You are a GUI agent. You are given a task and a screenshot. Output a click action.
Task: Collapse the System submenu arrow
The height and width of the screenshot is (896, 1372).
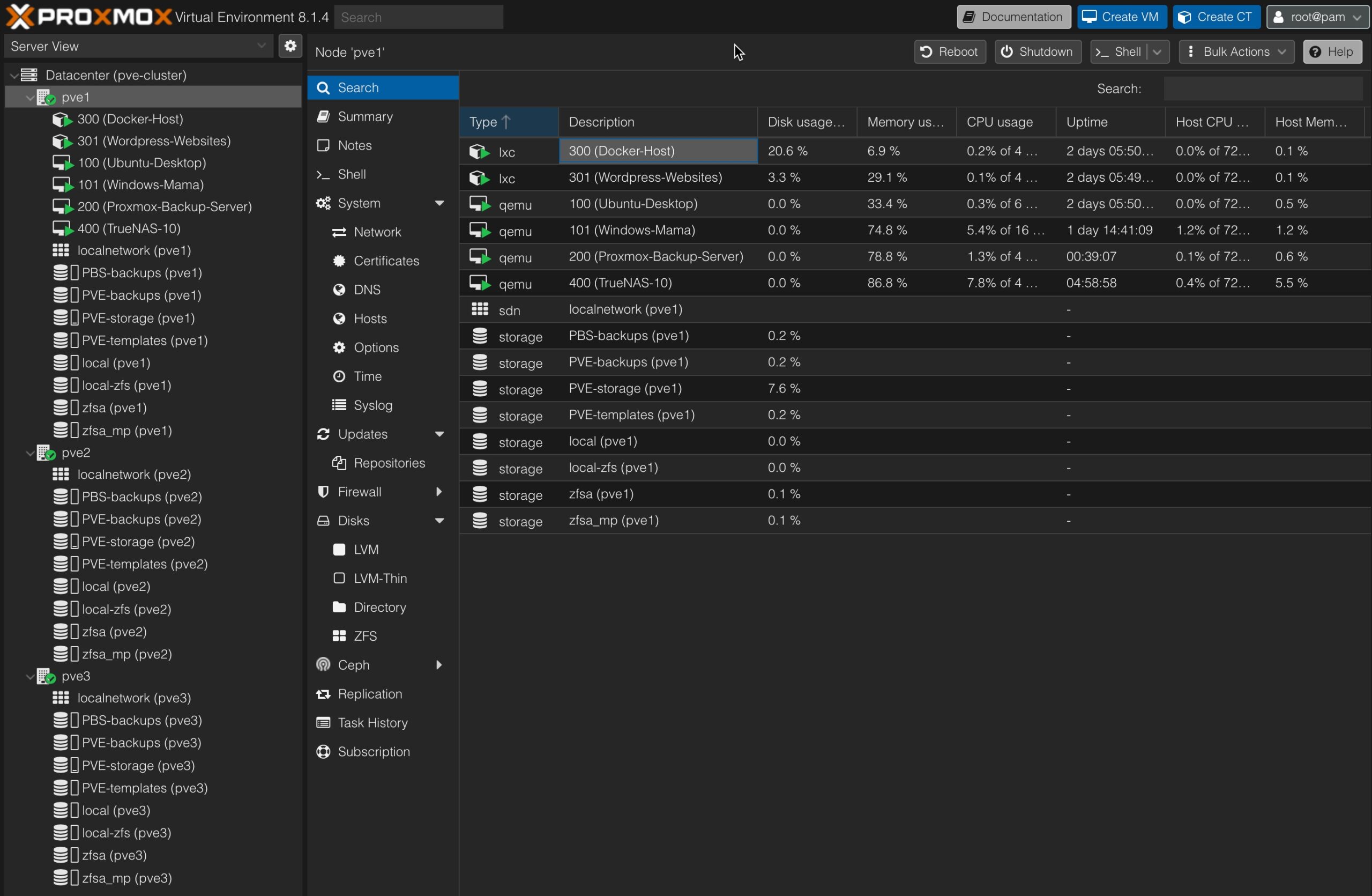click(439, 203)
